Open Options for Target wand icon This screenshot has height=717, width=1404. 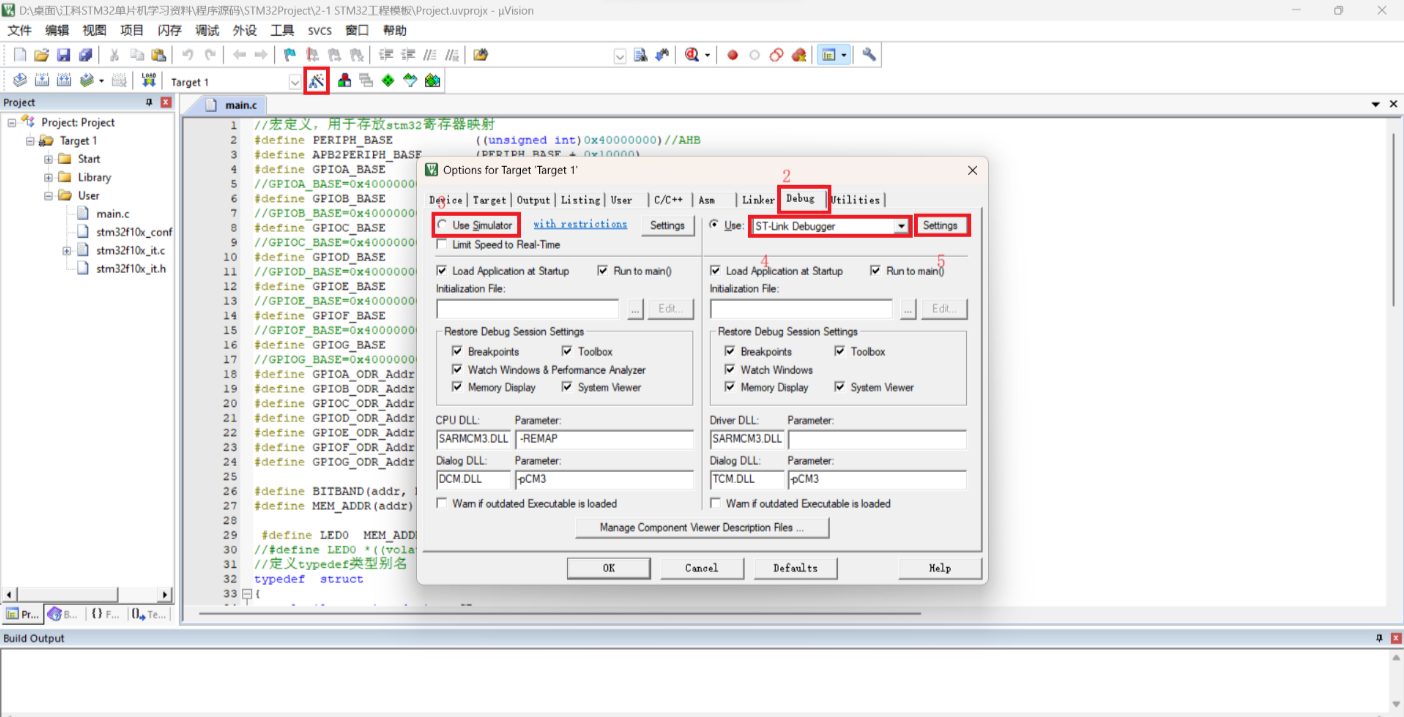point(316,81)
